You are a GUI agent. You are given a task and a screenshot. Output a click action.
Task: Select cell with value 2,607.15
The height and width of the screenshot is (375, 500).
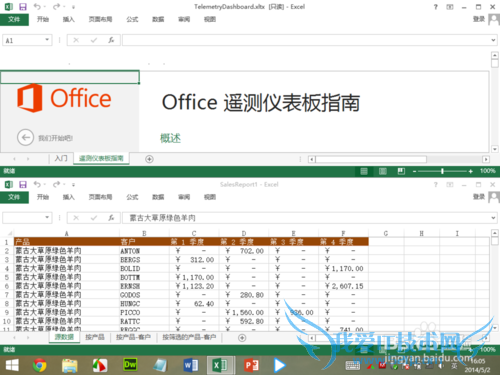pyautogui.click(x=343, y=286)
